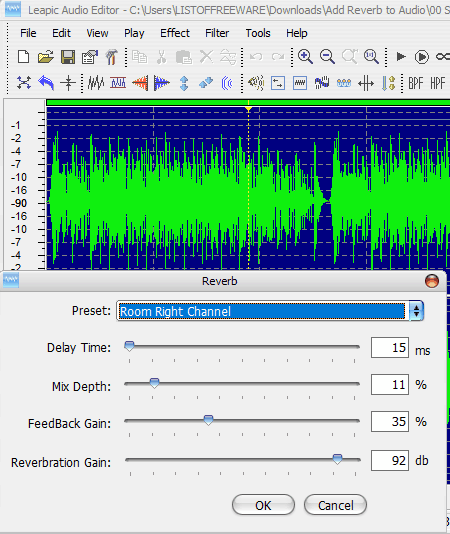The width and height of the screenshot is (450, 534).
Task: Click the Delay Time value field
Action: (x=390, y=347)
